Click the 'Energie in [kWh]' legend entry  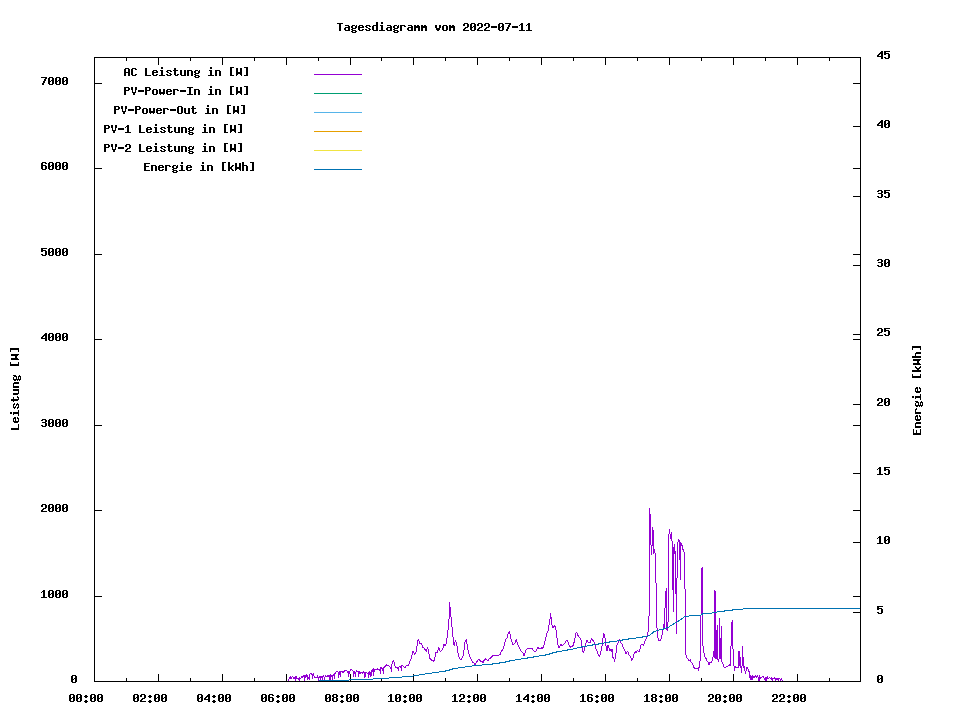[199, 167]
